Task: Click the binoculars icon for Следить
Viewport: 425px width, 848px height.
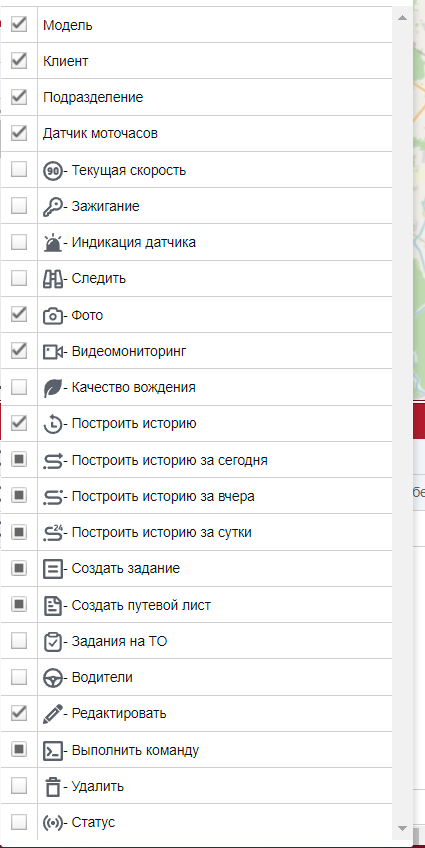Action: coord(53,279)
